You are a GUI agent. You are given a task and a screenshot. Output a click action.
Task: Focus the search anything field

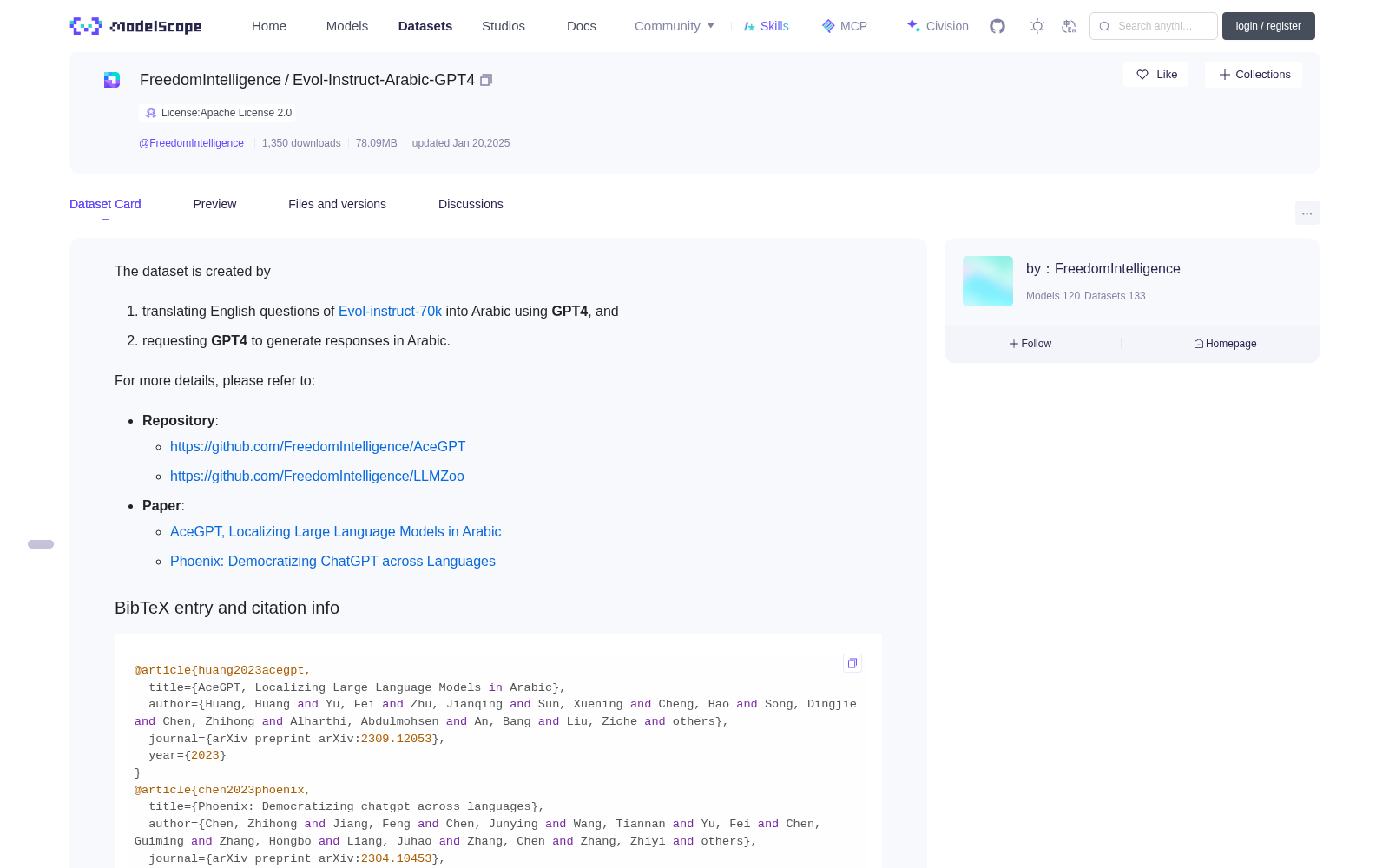tap(1154, 26)
